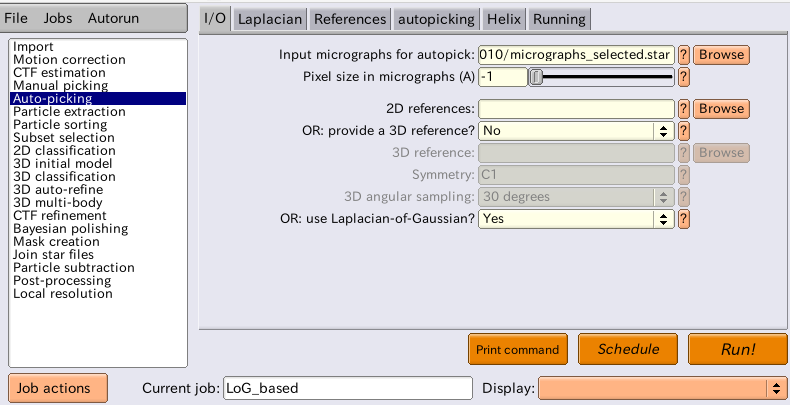Click the Run! button
Image resolution: width=790 pixels, height=405 pixels.
[x=738, y=349]
